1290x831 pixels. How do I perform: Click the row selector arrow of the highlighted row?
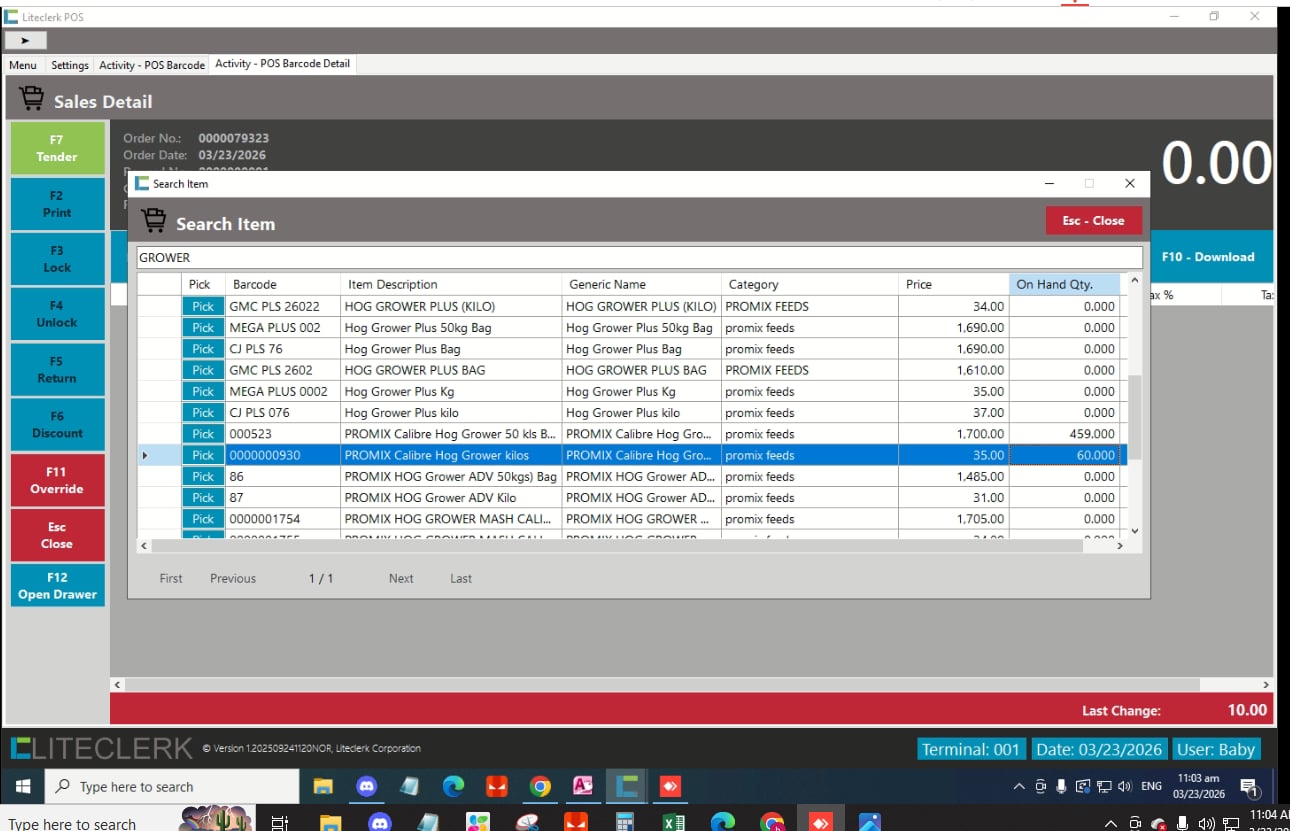[145, 456]
